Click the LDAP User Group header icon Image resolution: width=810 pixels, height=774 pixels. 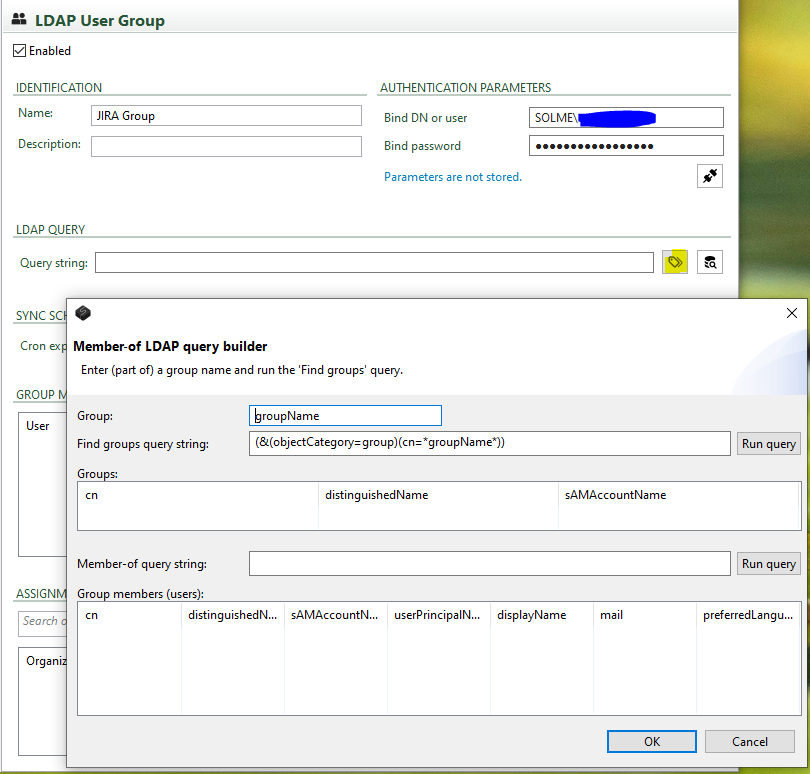coord(19,20)
